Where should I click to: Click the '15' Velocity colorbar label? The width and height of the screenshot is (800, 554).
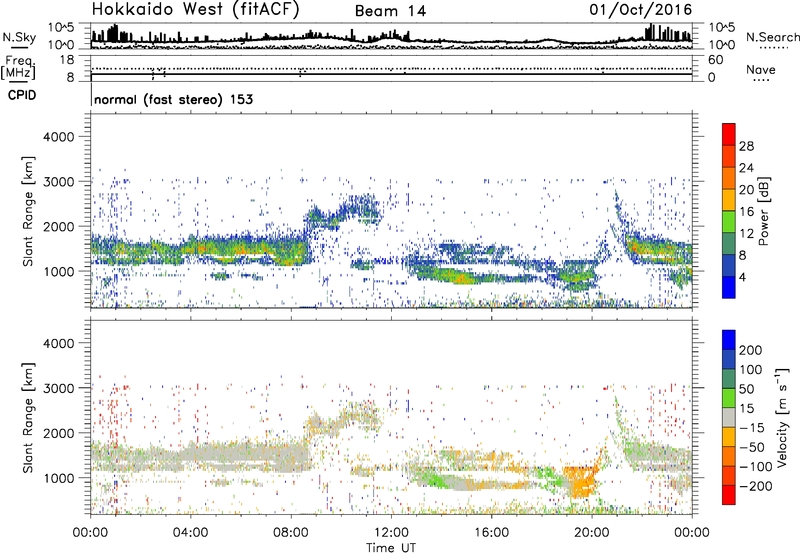point(746,409)
